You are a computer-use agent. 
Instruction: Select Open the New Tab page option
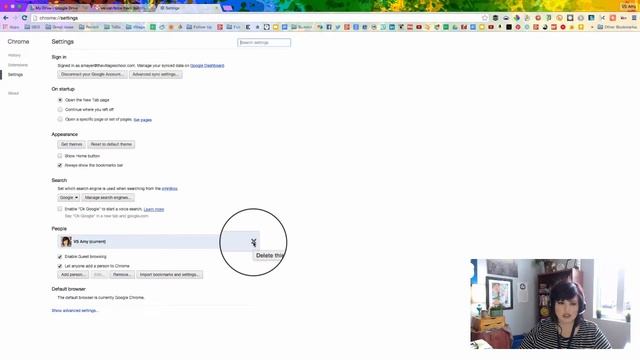[x=60, y=100]
